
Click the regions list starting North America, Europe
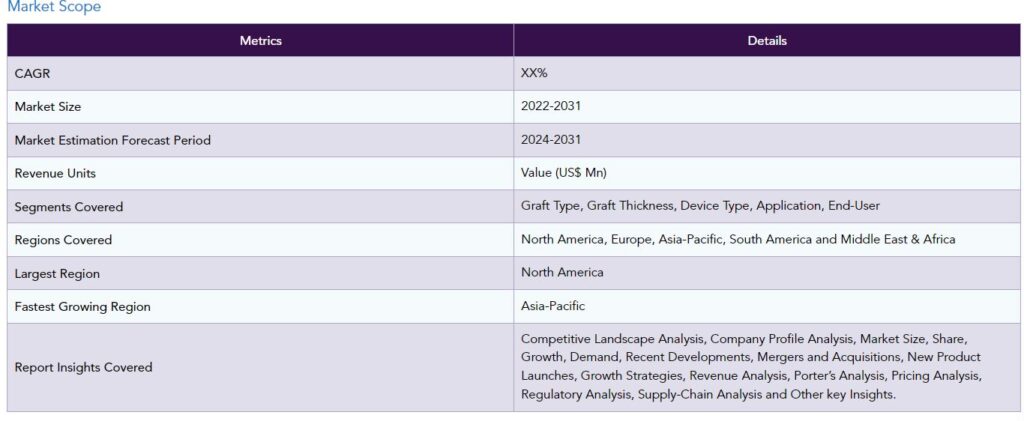click(x=738, y=240)
